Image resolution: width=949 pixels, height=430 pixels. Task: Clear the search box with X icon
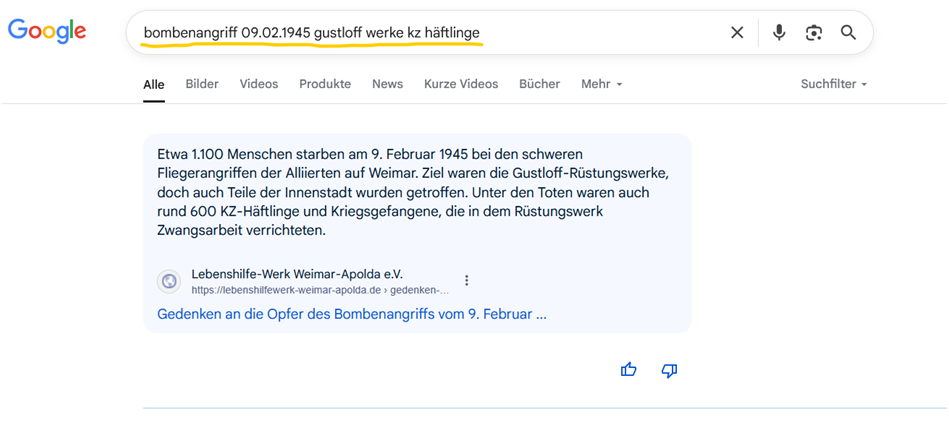tap(737, 33)
